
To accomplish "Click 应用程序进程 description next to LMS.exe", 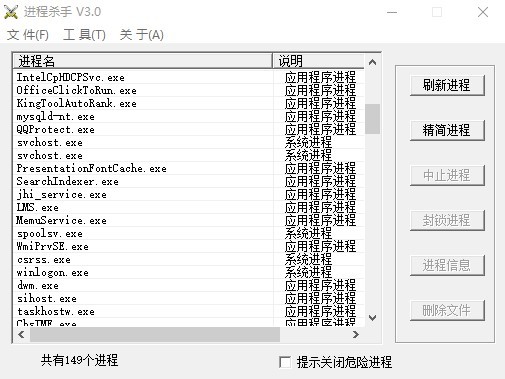I will [x=320, y=207].
